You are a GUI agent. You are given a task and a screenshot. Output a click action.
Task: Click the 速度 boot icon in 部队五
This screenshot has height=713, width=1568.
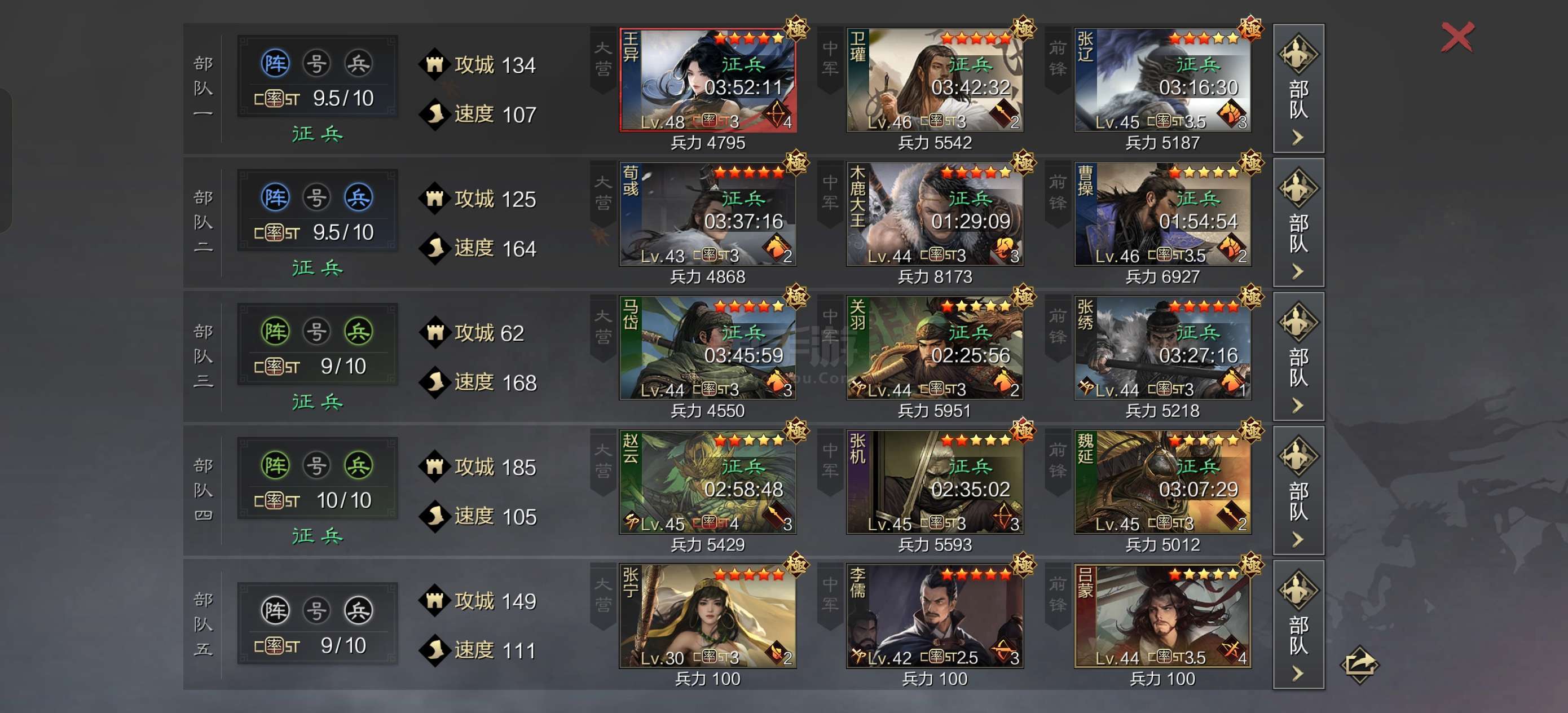coord(435,650)
